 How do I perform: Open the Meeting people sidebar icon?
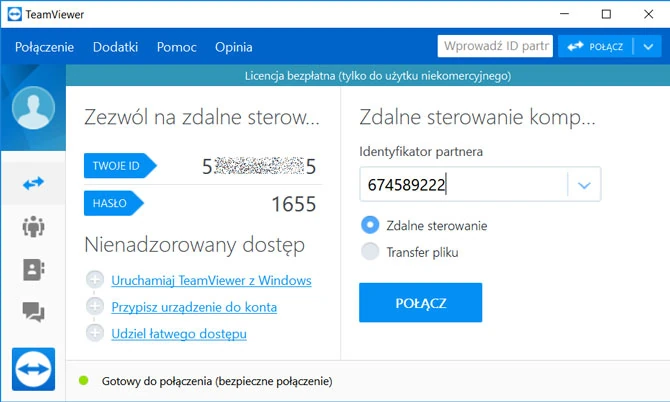tap(33, 226)
